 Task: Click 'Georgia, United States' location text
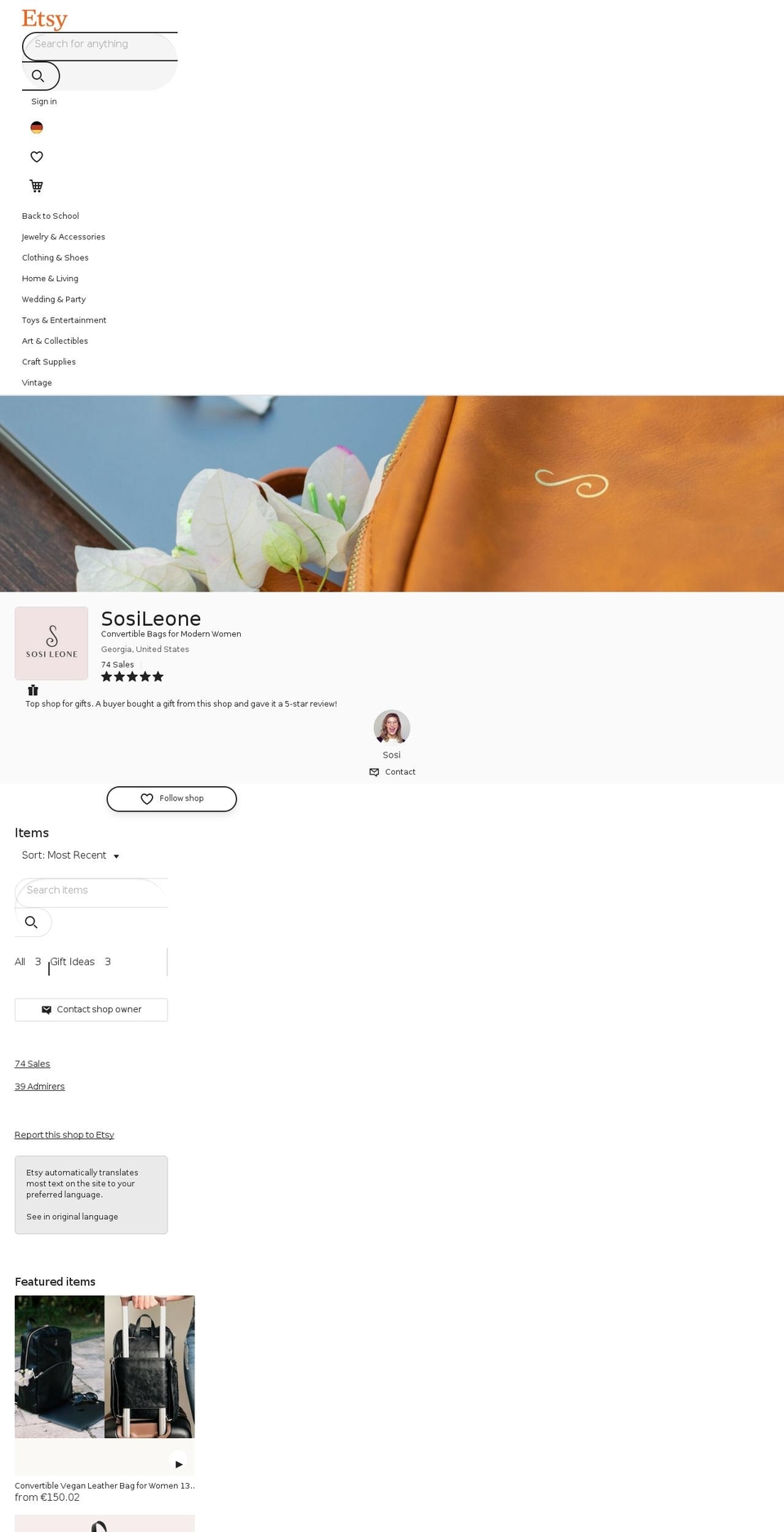point(145,650)
